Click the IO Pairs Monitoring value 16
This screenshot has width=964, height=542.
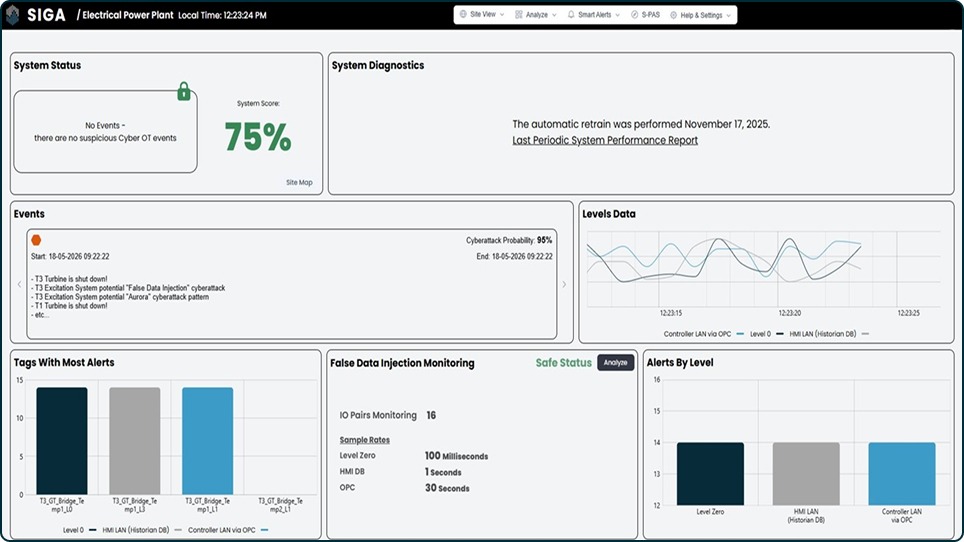pos(431,415)
